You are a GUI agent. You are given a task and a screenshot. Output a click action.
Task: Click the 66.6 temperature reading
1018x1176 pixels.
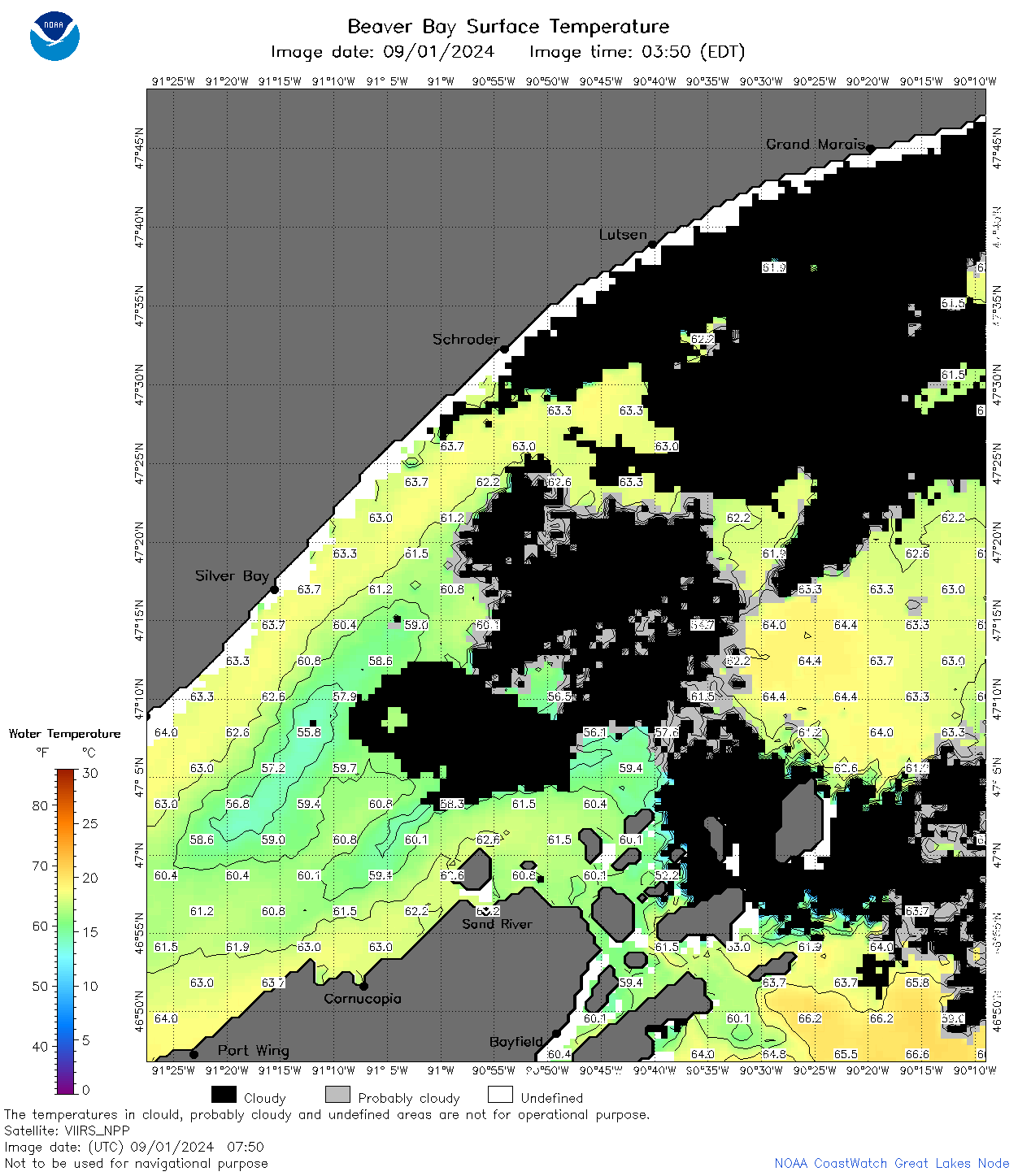tap(917, 1054)
